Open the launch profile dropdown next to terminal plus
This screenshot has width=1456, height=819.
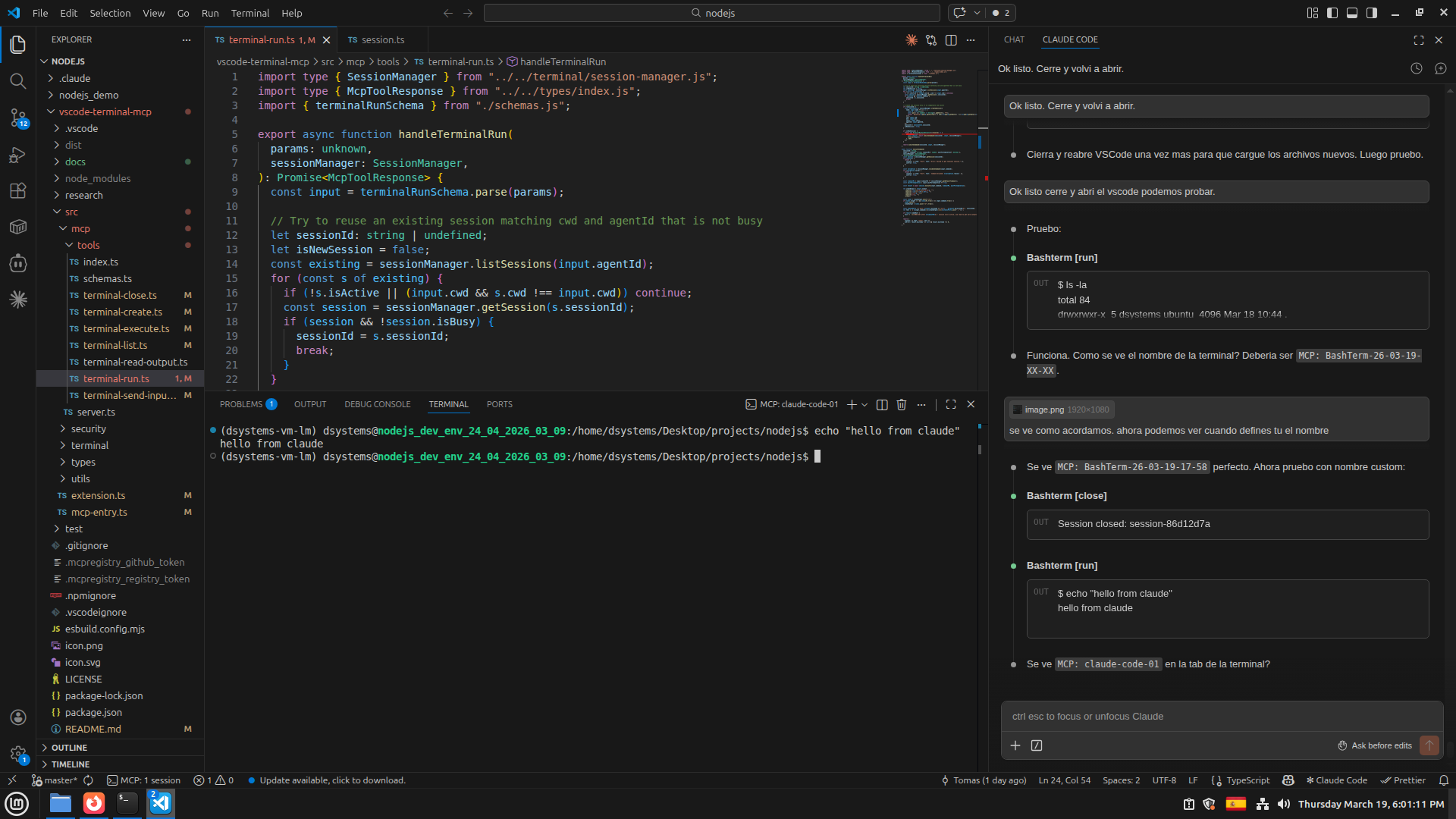(864, 404)
